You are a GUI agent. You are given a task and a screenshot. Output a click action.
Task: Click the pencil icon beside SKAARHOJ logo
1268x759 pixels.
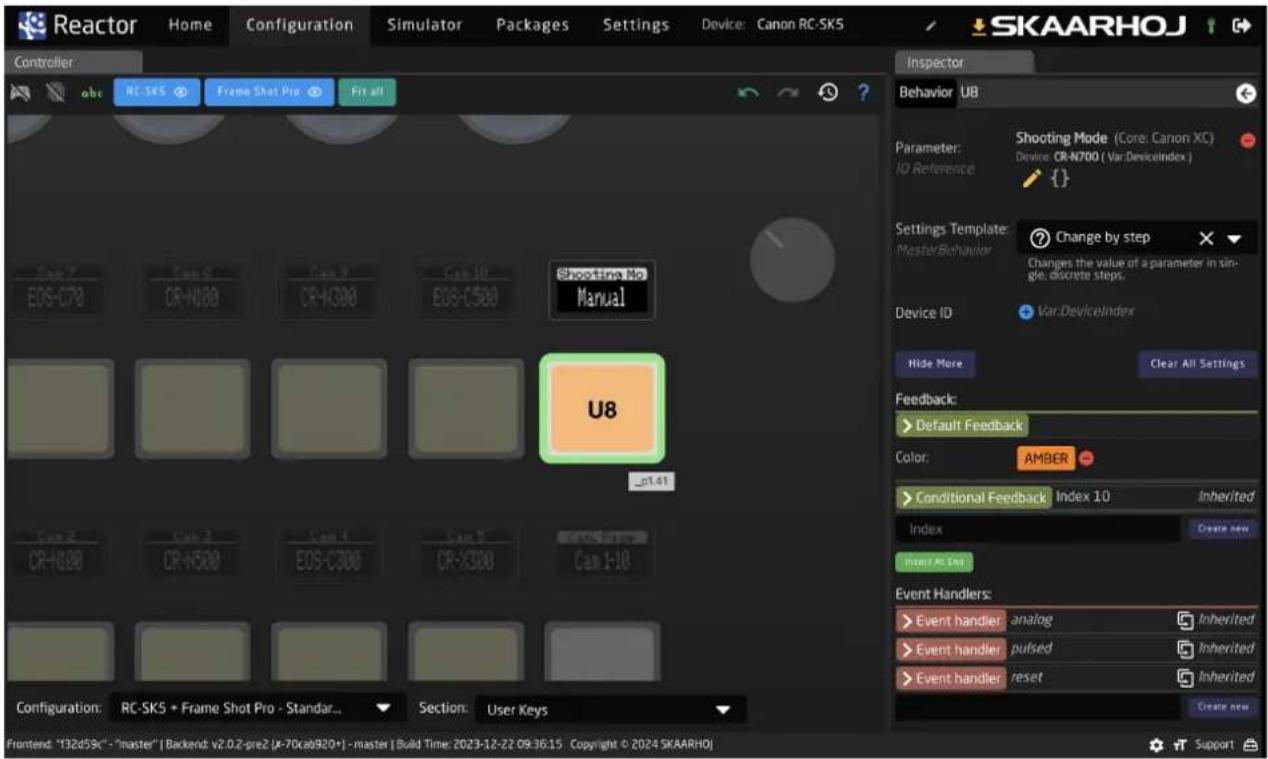tap(930, 25)
